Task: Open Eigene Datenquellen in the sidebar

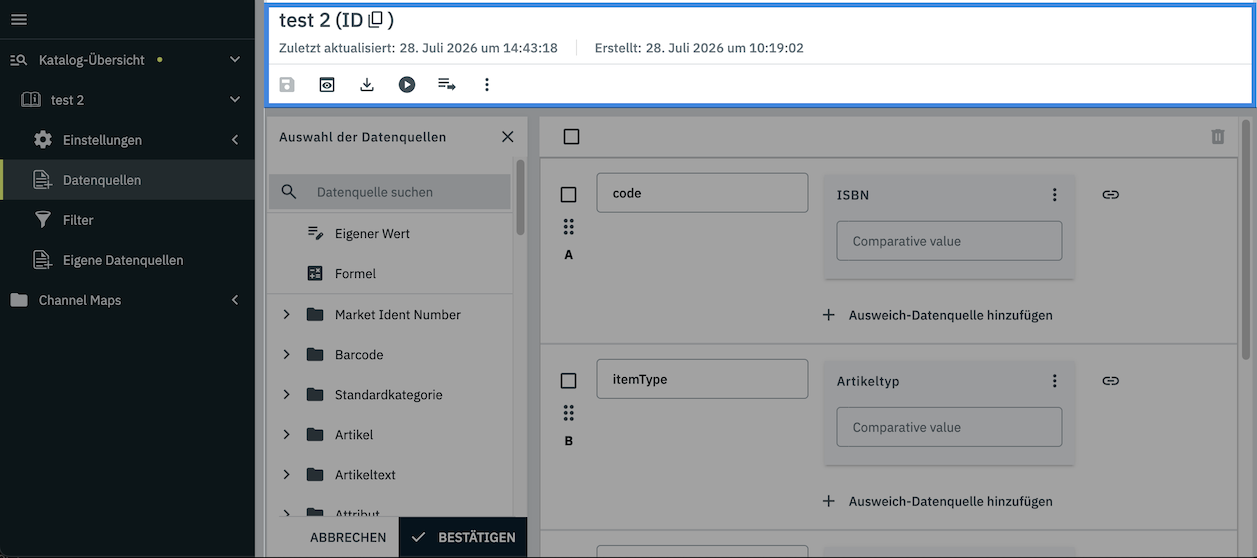Action: (x=128, y=260)
